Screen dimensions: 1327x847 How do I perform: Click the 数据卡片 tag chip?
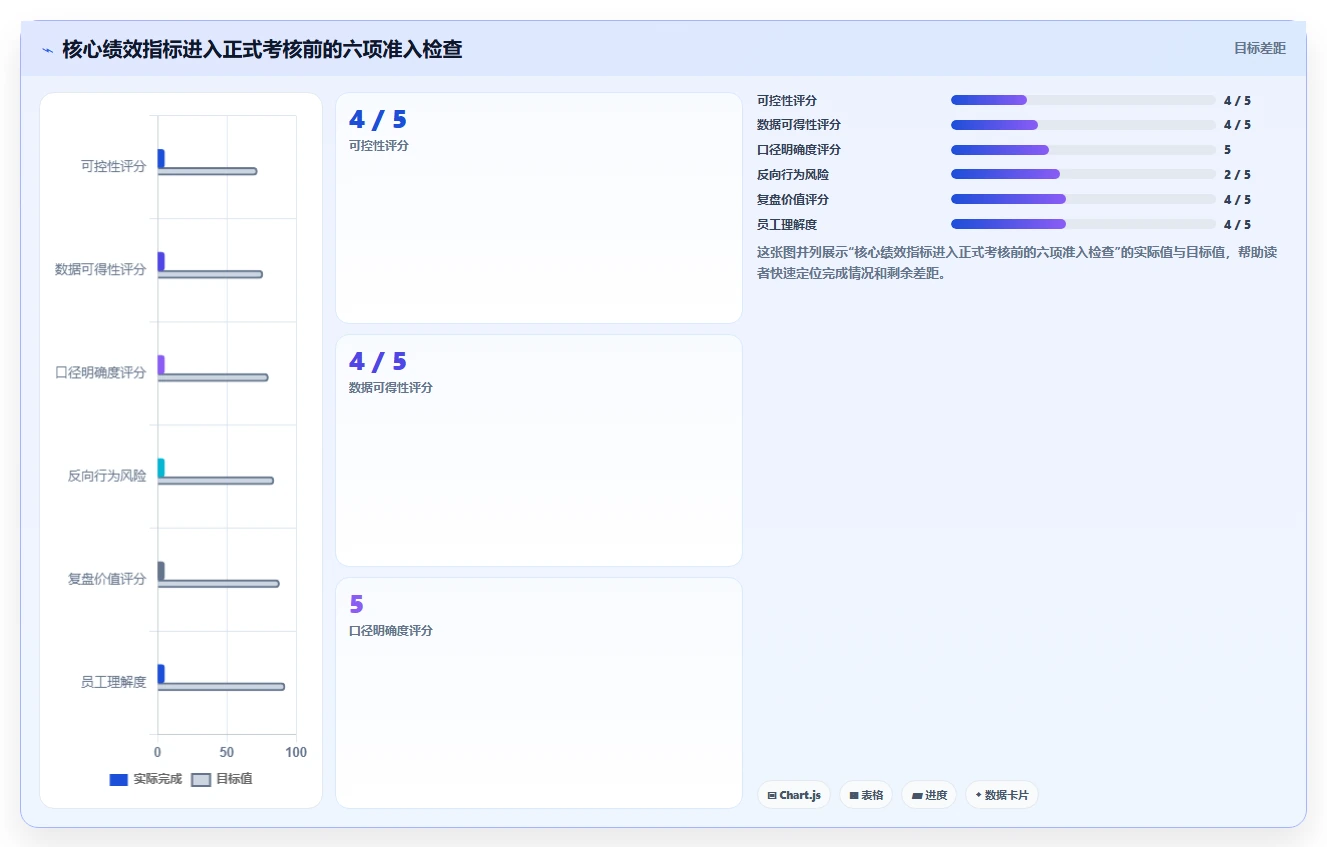(x=1002, y=795)
